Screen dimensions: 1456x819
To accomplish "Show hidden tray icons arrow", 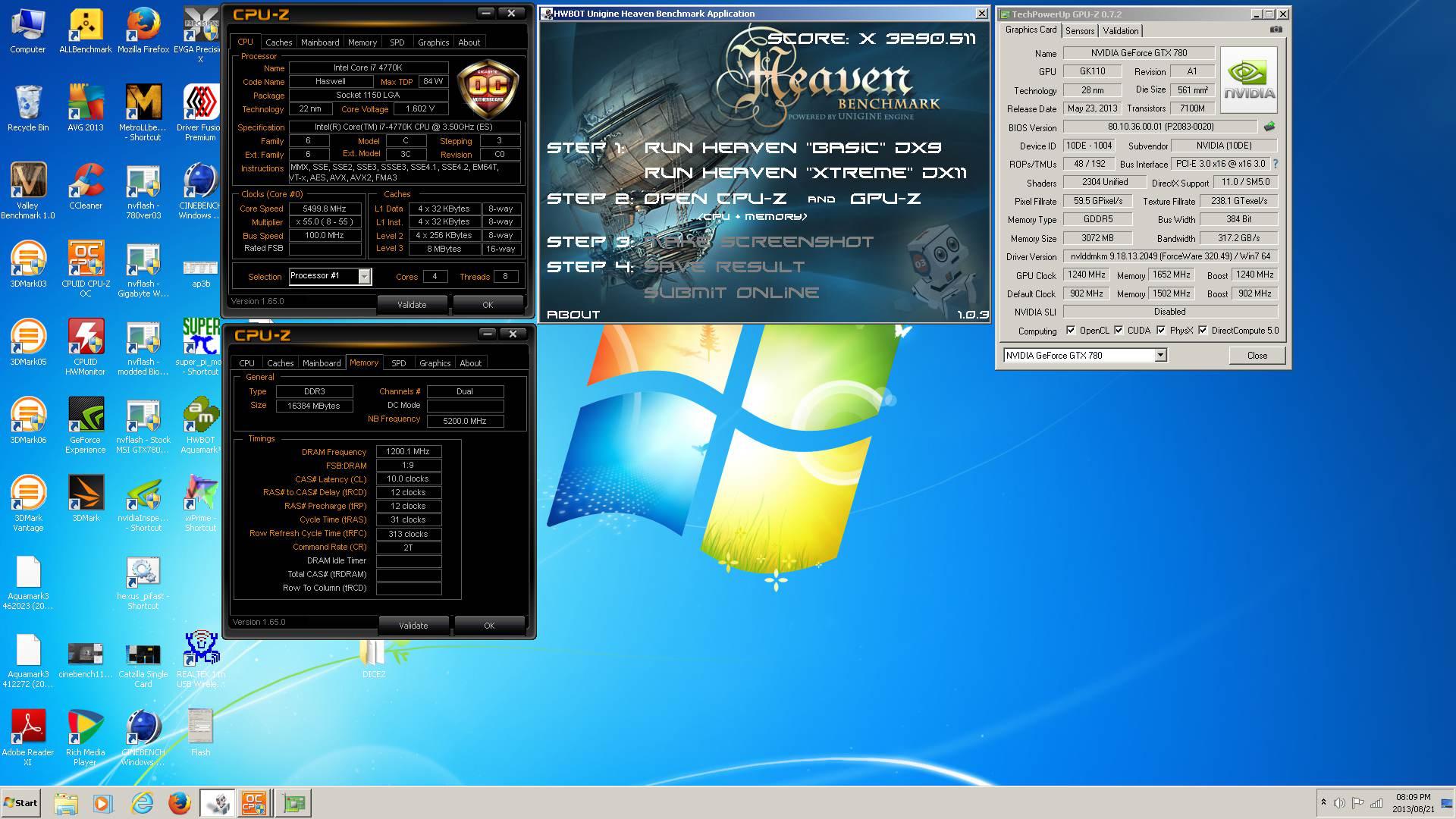I will pyautogui.click(x=1323, y=802).
